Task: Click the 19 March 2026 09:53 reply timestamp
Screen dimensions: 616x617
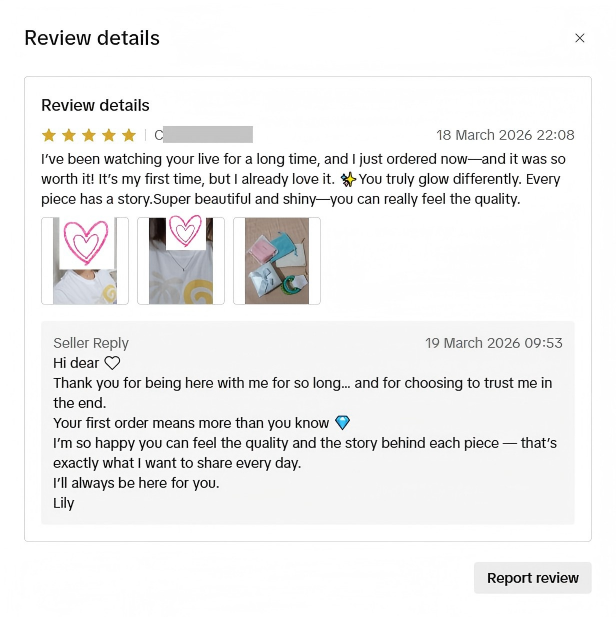Action: [494, 343]
